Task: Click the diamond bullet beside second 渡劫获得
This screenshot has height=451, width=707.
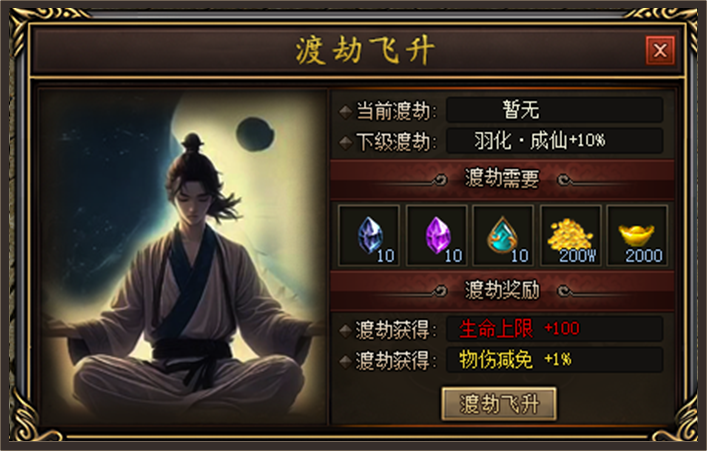Action: point(346,361)
